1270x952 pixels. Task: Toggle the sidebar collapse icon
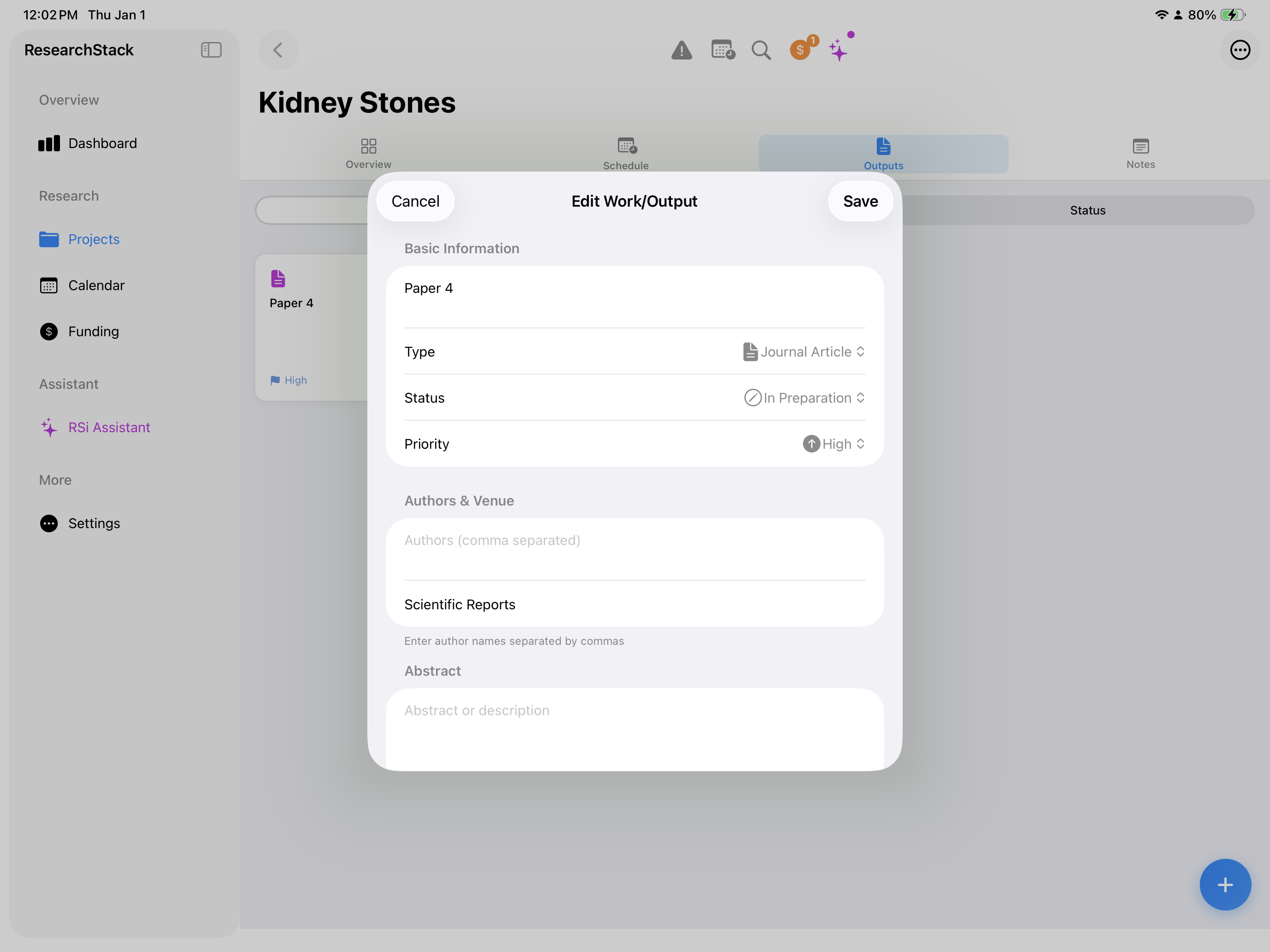tap(211, 50)
